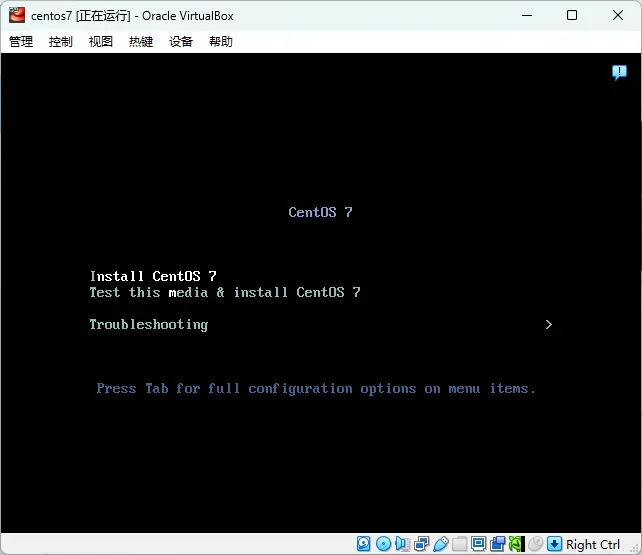Image resolution: width=642 pixels, height=555 pixels.
Task: Select Test this media & install CentOS 7
Action: click(x=225, y=292)
